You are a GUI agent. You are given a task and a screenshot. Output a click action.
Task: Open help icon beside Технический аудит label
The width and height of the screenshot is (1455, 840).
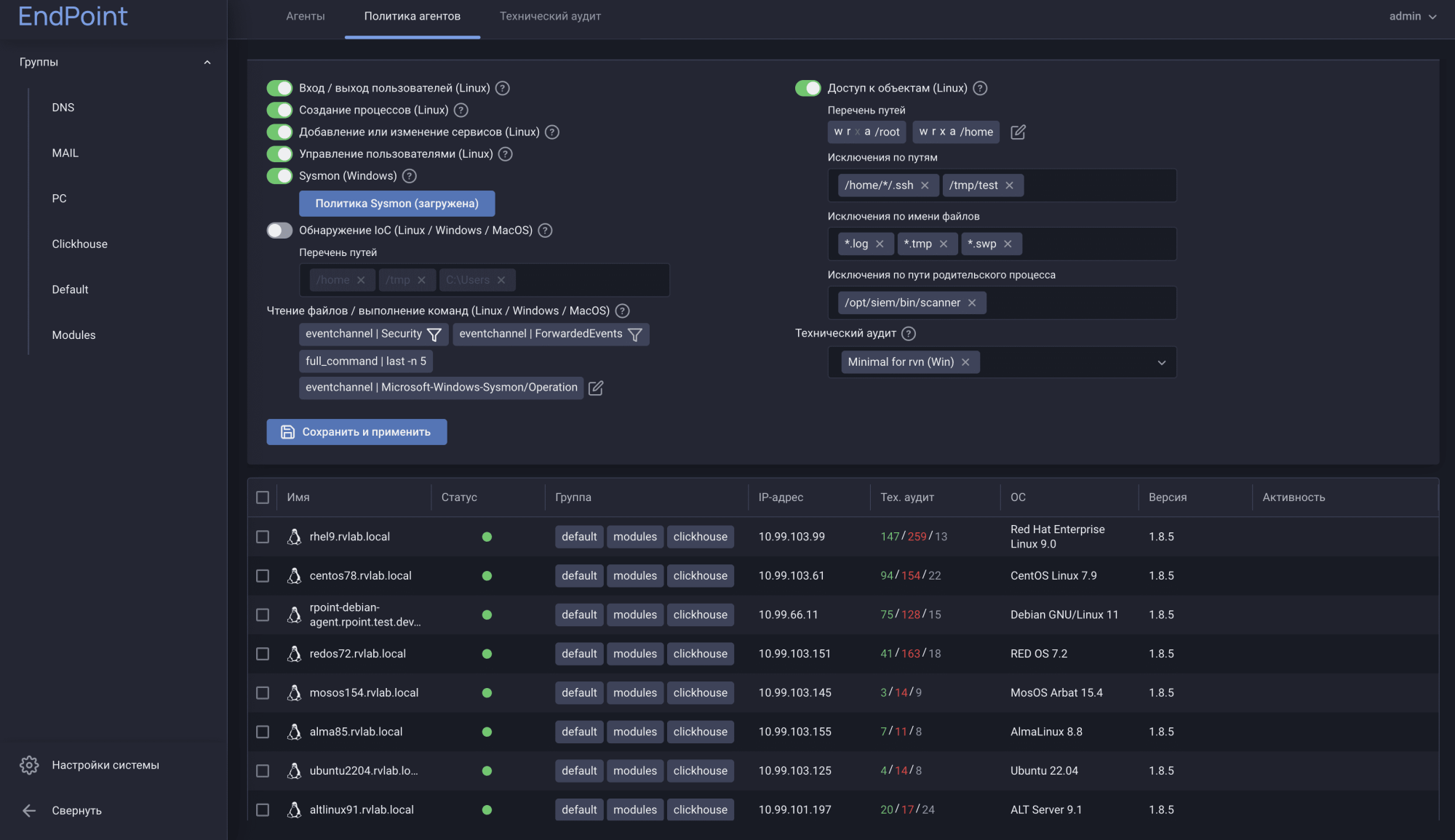(x=909, y=333)
